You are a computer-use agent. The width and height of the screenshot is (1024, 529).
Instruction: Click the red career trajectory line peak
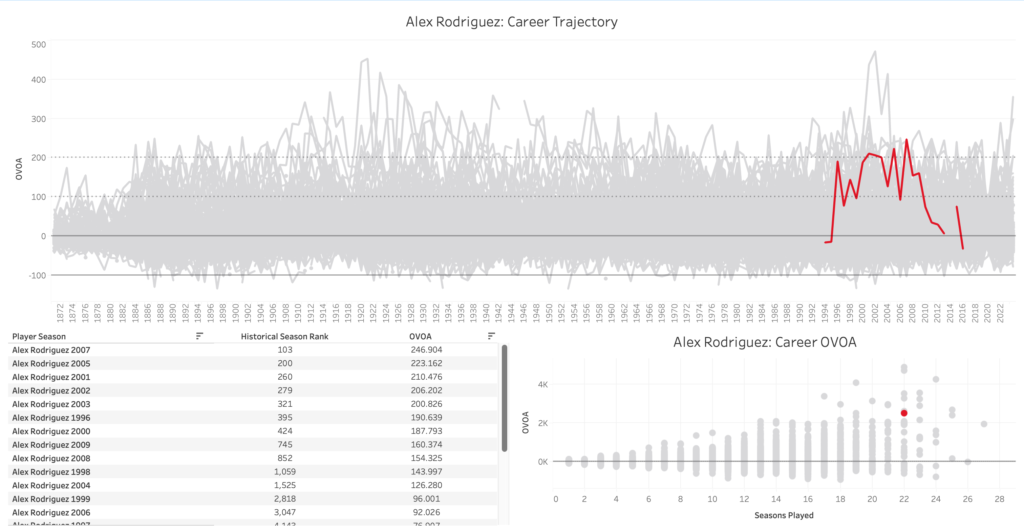pyautogui.click(x=906, y=140)
